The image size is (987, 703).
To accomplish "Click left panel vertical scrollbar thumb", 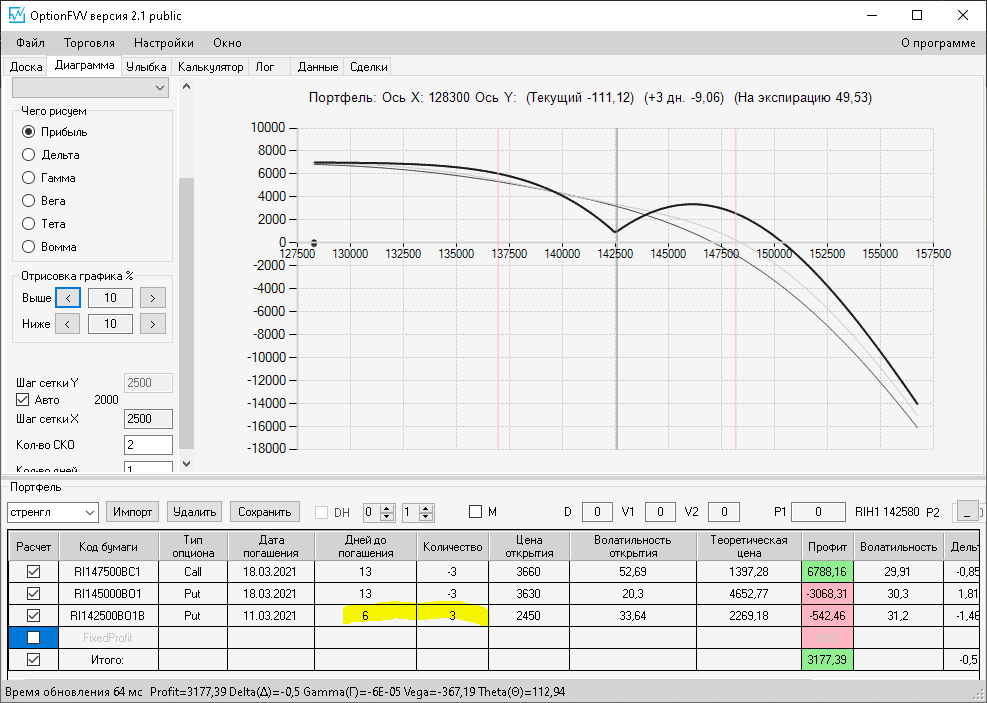I will (x=186, y=313).
